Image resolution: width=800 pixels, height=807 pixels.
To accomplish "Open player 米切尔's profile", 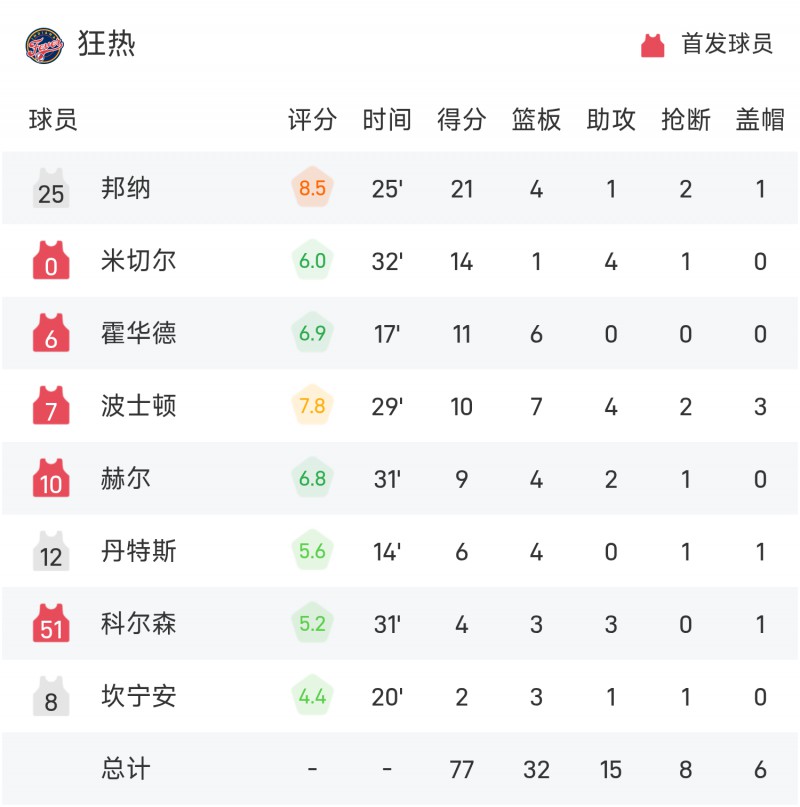I will [138, 260].
